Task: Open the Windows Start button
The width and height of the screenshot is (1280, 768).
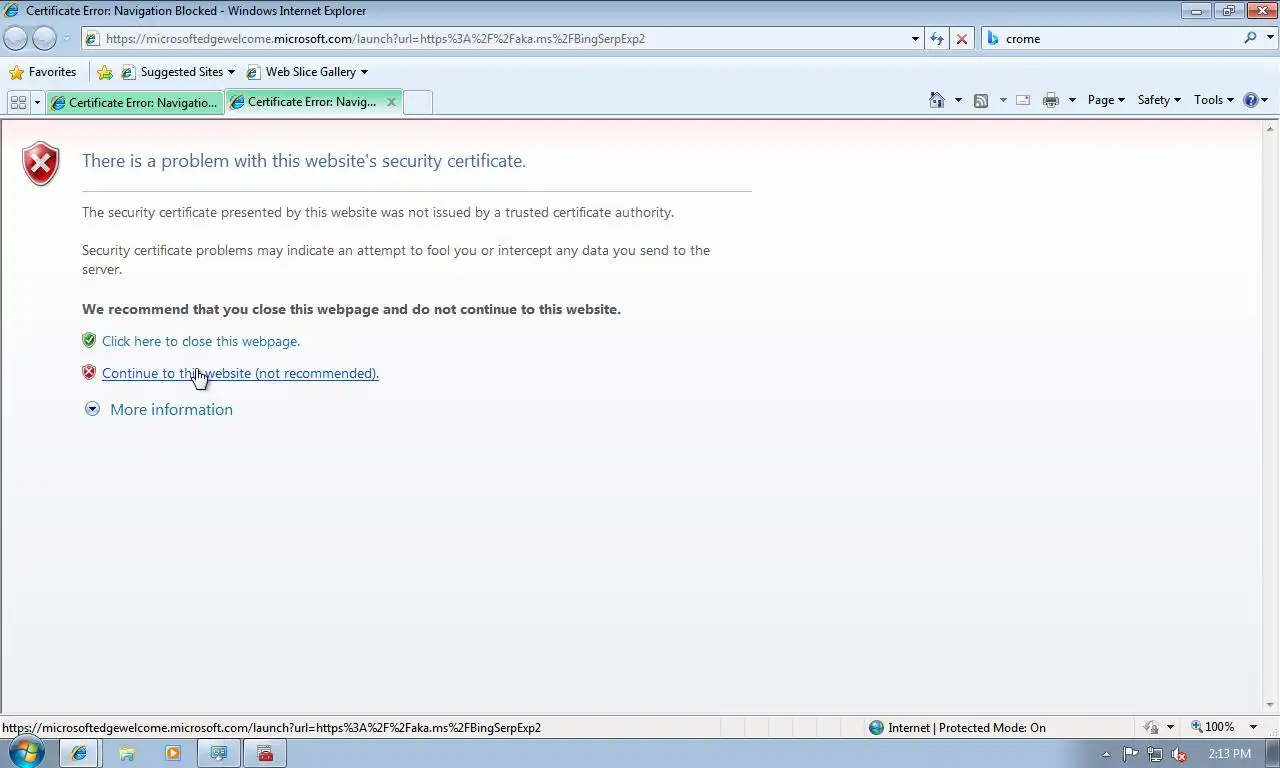Action: click(x=27, y=753)
